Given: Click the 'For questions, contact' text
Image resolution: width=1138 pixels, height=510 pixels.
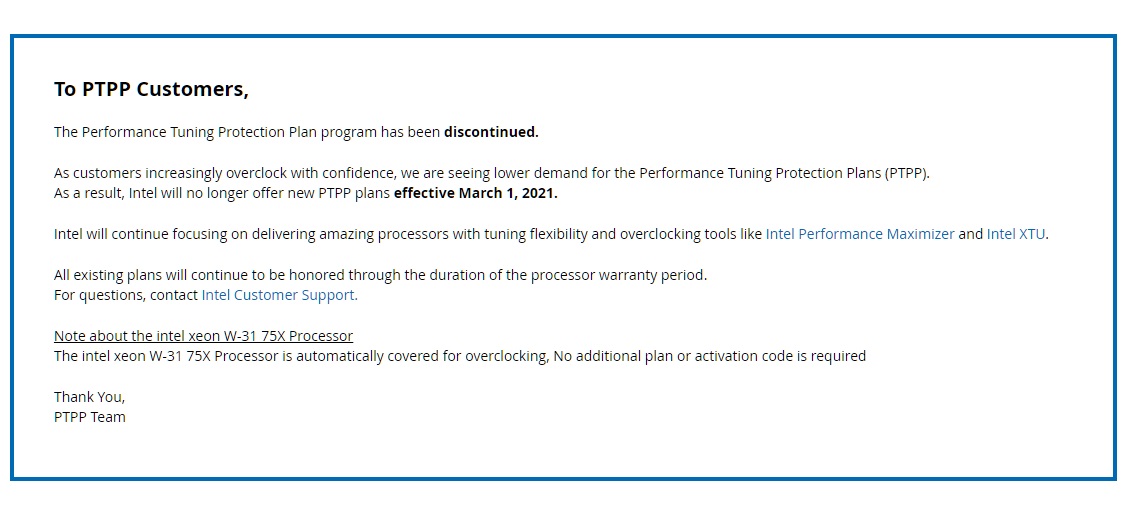Looking at the screenshot, I should (x=126, y=295).
